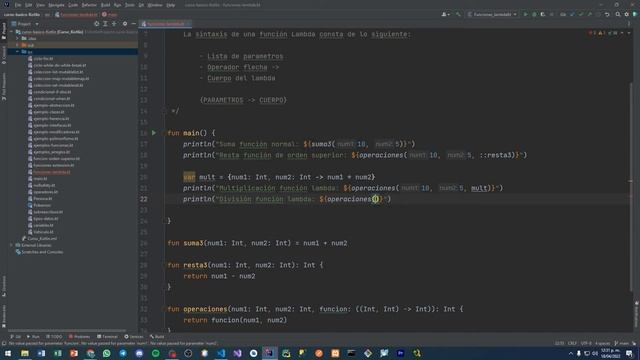The width and height of the screenshot is (640, 360).
Task: Open Chrome from the taskbar
Action: pos(90,353)
